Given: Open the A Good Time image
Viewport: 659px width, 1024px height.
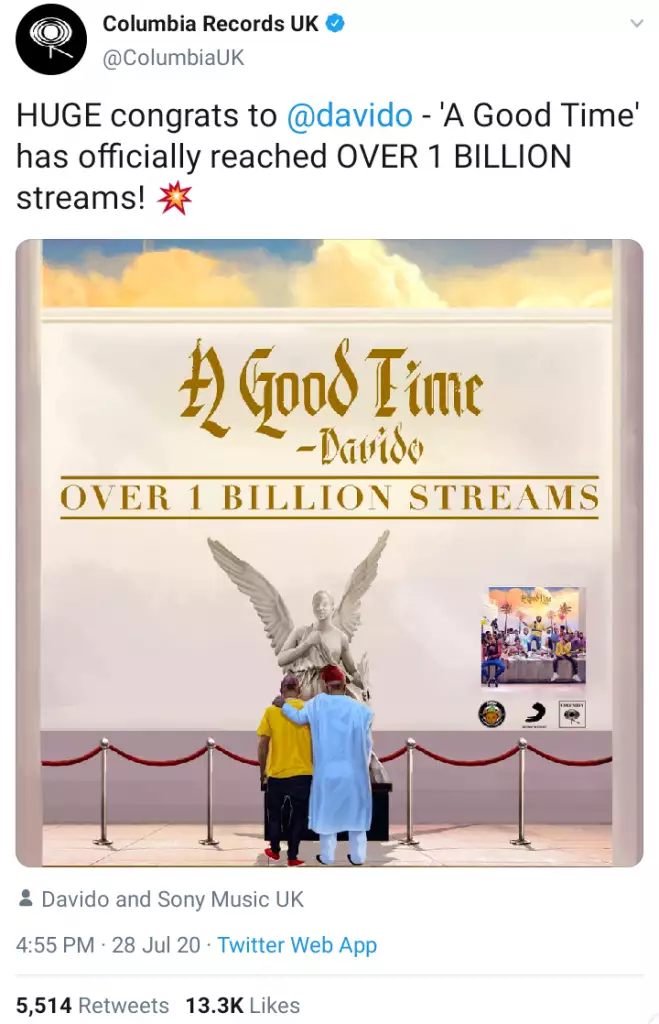Looking at the screenshot, I should tap(329, 553).
